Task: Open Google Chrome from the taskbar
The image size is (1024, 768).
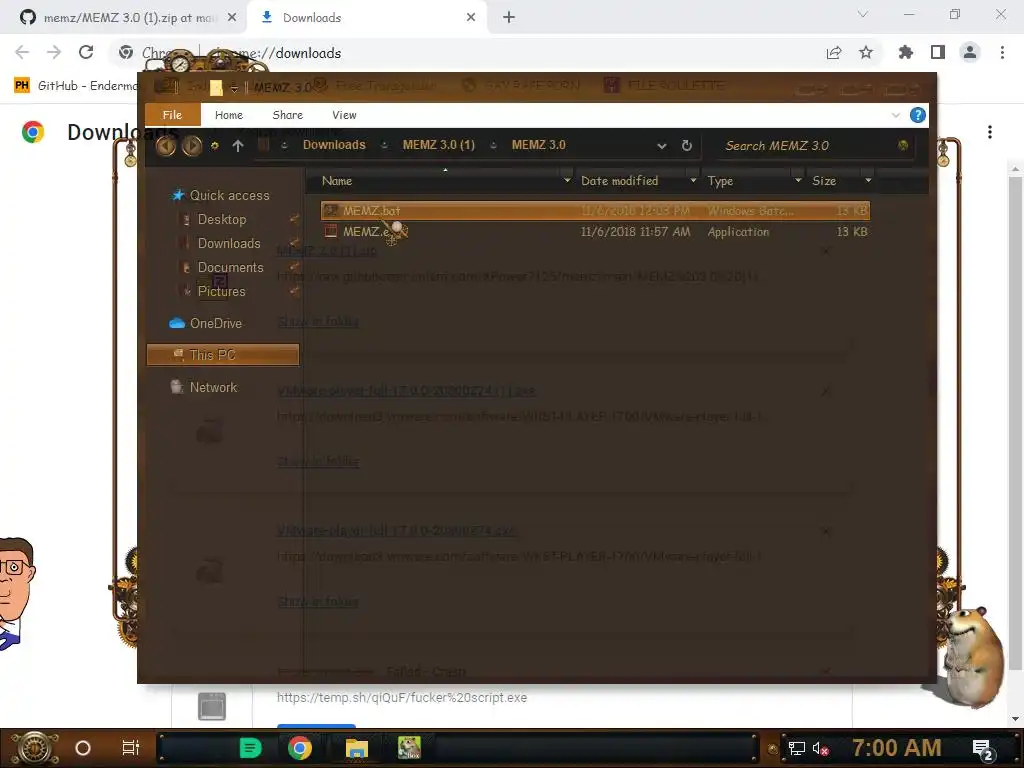Action: pyautogui.click(x=300, y=748)
